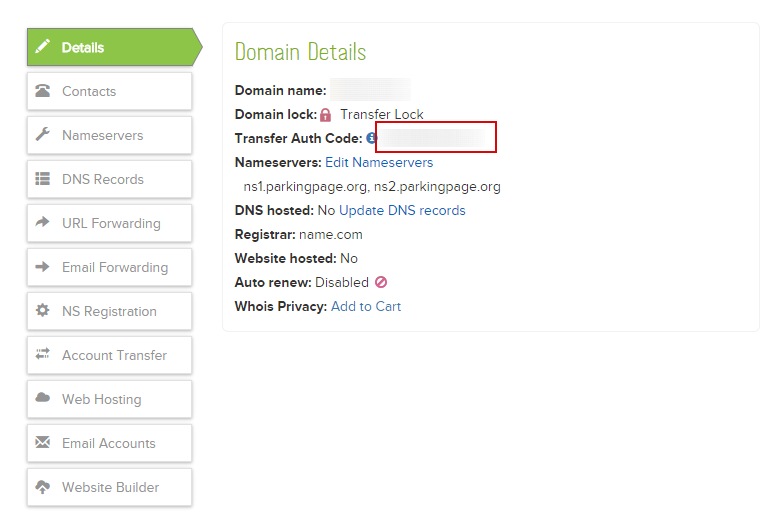
Task: Click the arrow icon beside URL Forwarding
Action: 43,223
